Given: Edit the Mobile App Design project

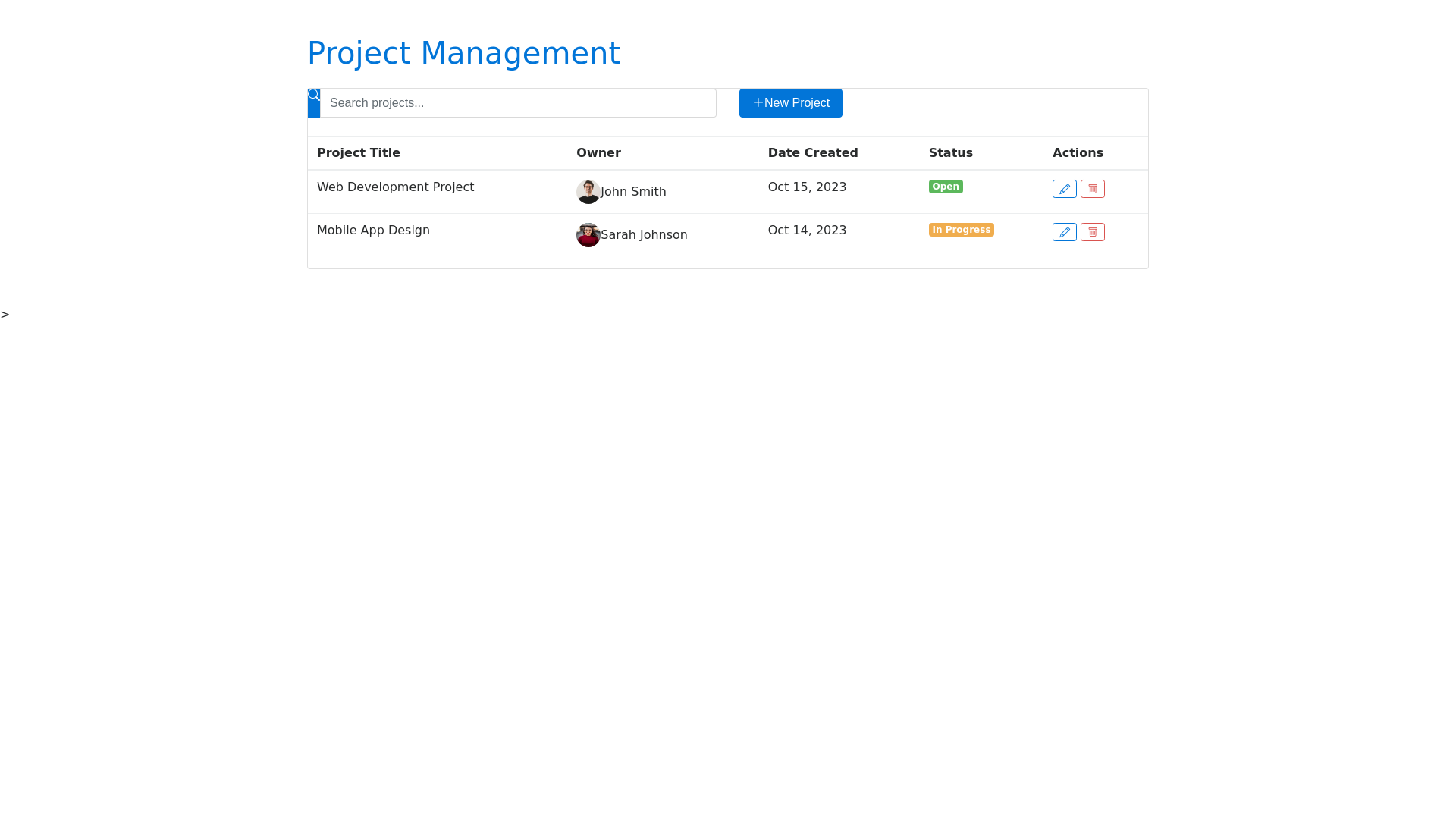Looking at the screenshot, I should (x=1064, y=232).
